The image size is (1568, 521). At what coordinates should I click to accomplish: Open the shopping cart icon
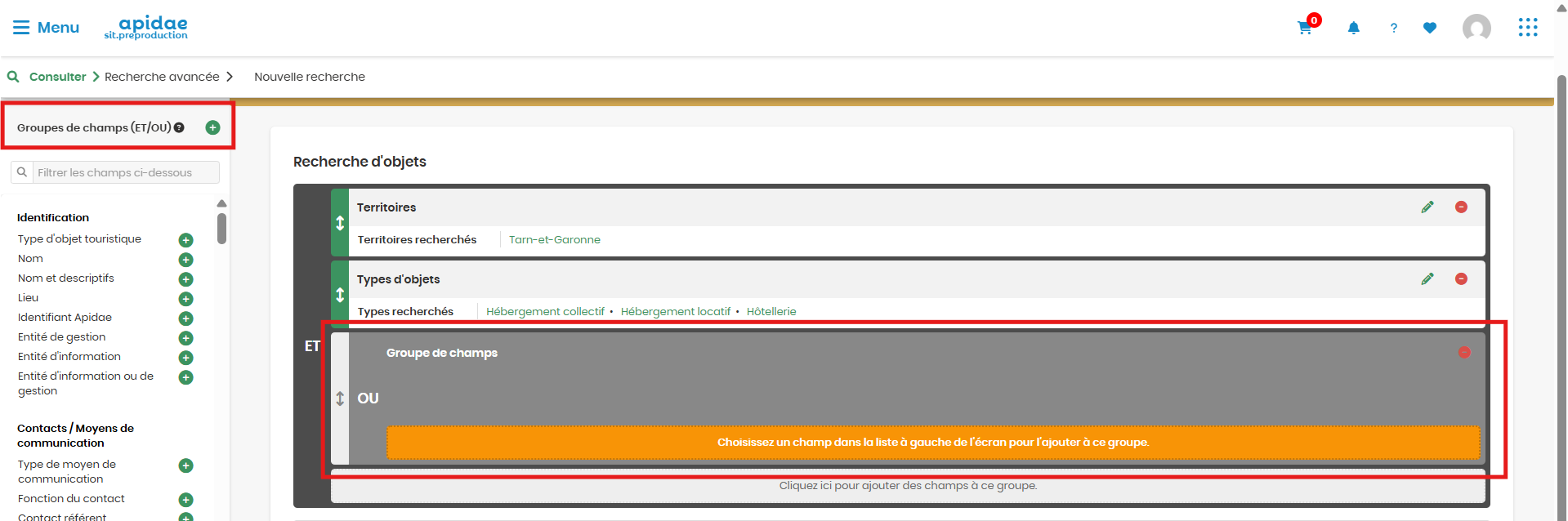click(1305, 28)
